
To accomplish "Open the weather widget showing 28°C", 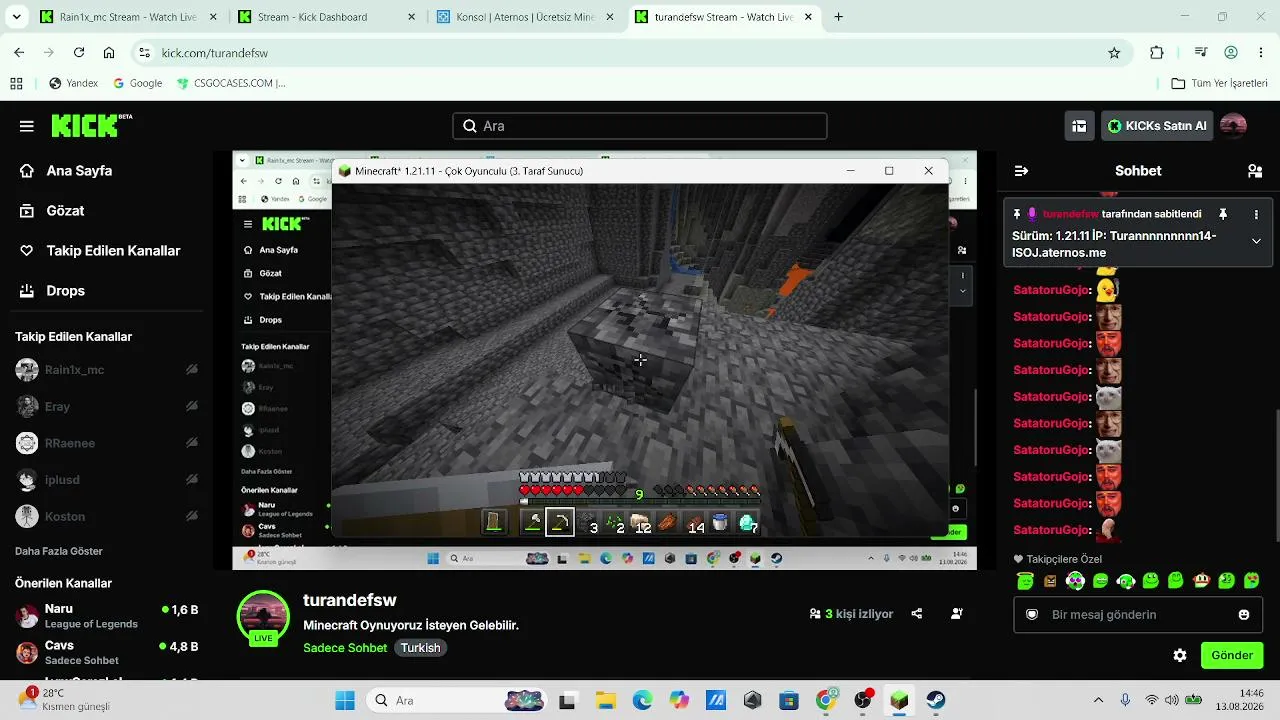I will (63, 700).
